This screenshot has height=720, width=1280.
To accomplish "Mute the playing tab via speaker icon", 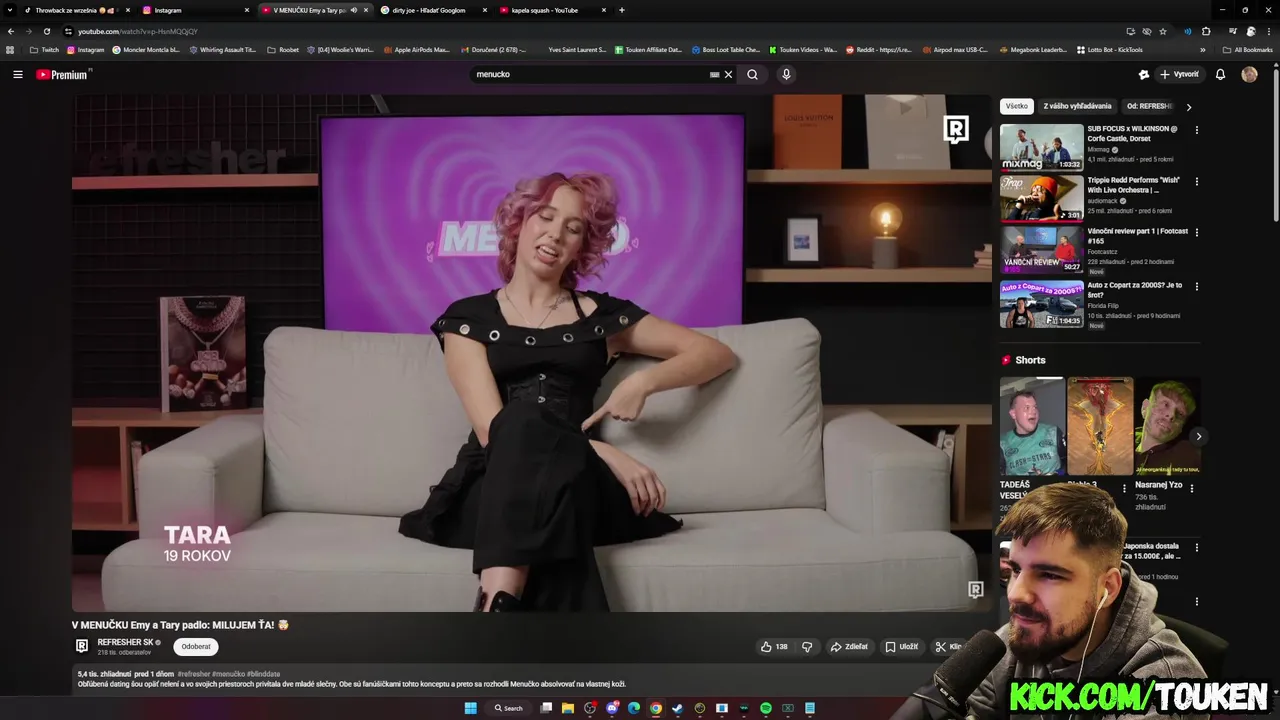I will 353,10.
